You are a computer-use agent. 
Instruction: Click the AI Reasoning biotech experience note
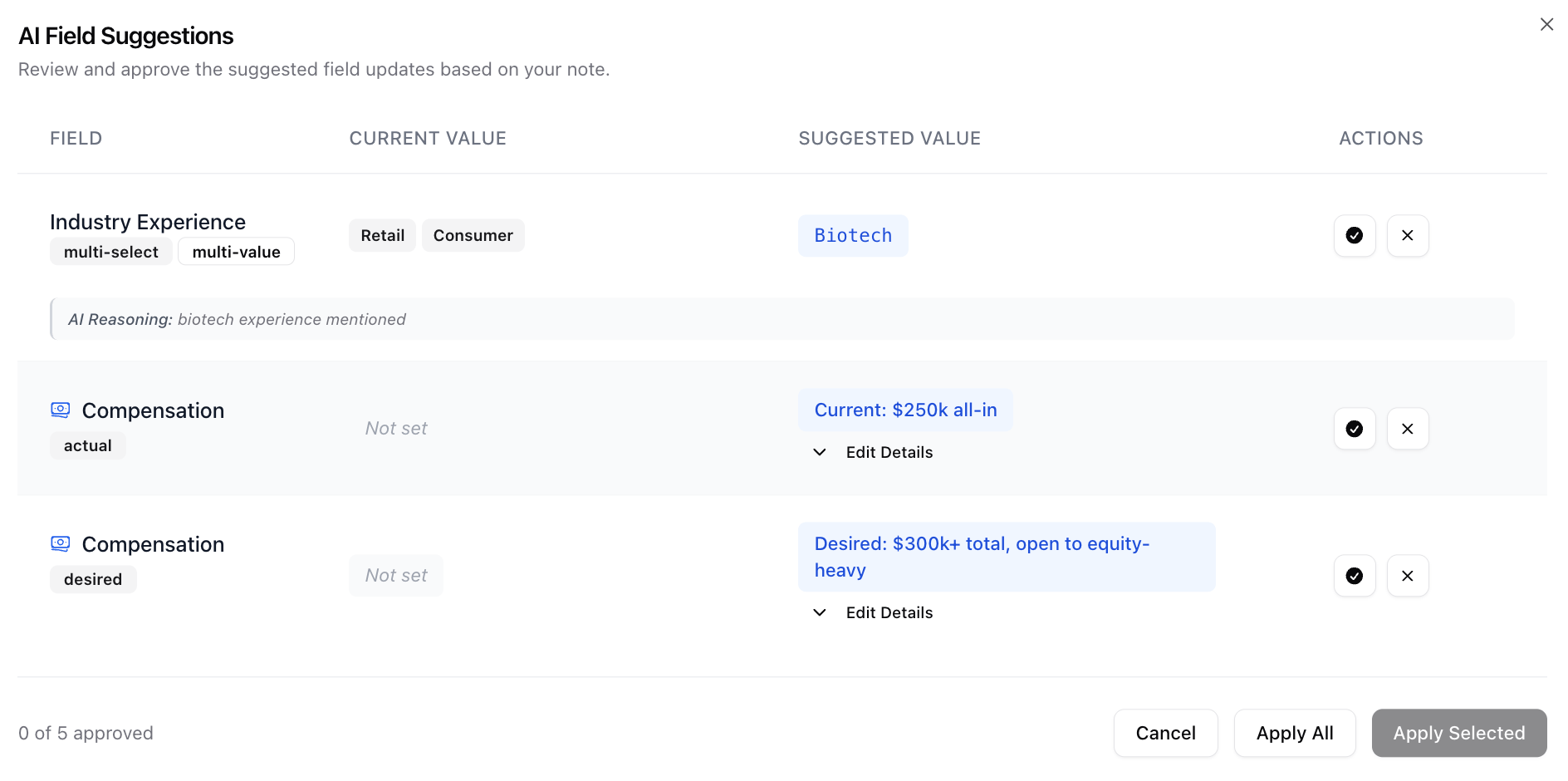tap(782, 319)
